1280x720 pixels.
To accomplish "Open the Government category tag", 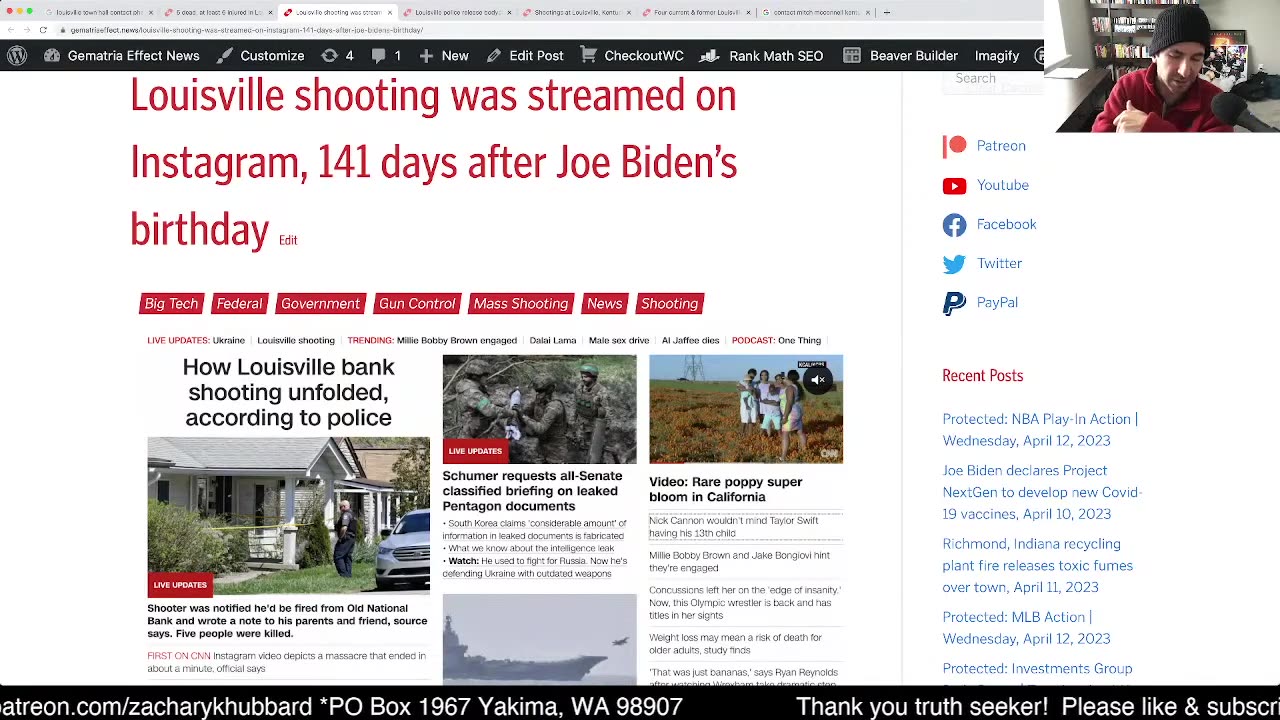I will 320,303.
